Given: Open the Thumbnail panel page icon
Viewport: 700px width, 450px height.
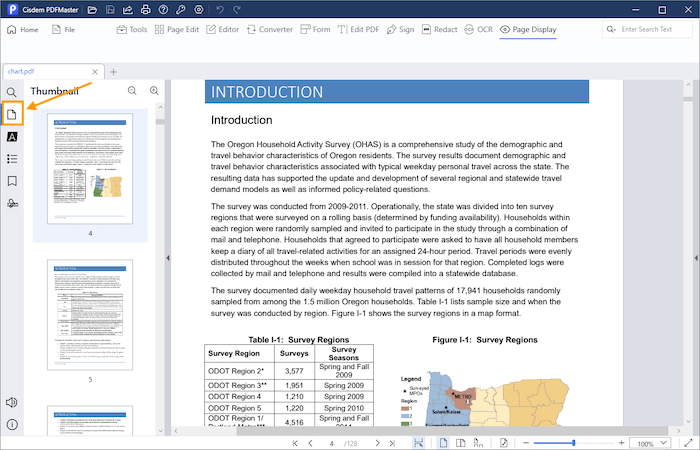Looking at the screenshot, I should click(x=12, y=114).
